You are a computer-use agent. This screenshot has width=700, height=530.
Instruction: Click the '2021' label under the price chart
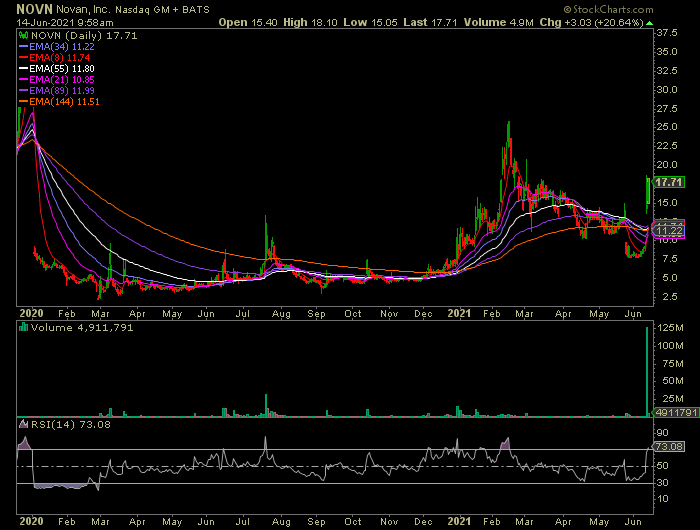point(459,313)
